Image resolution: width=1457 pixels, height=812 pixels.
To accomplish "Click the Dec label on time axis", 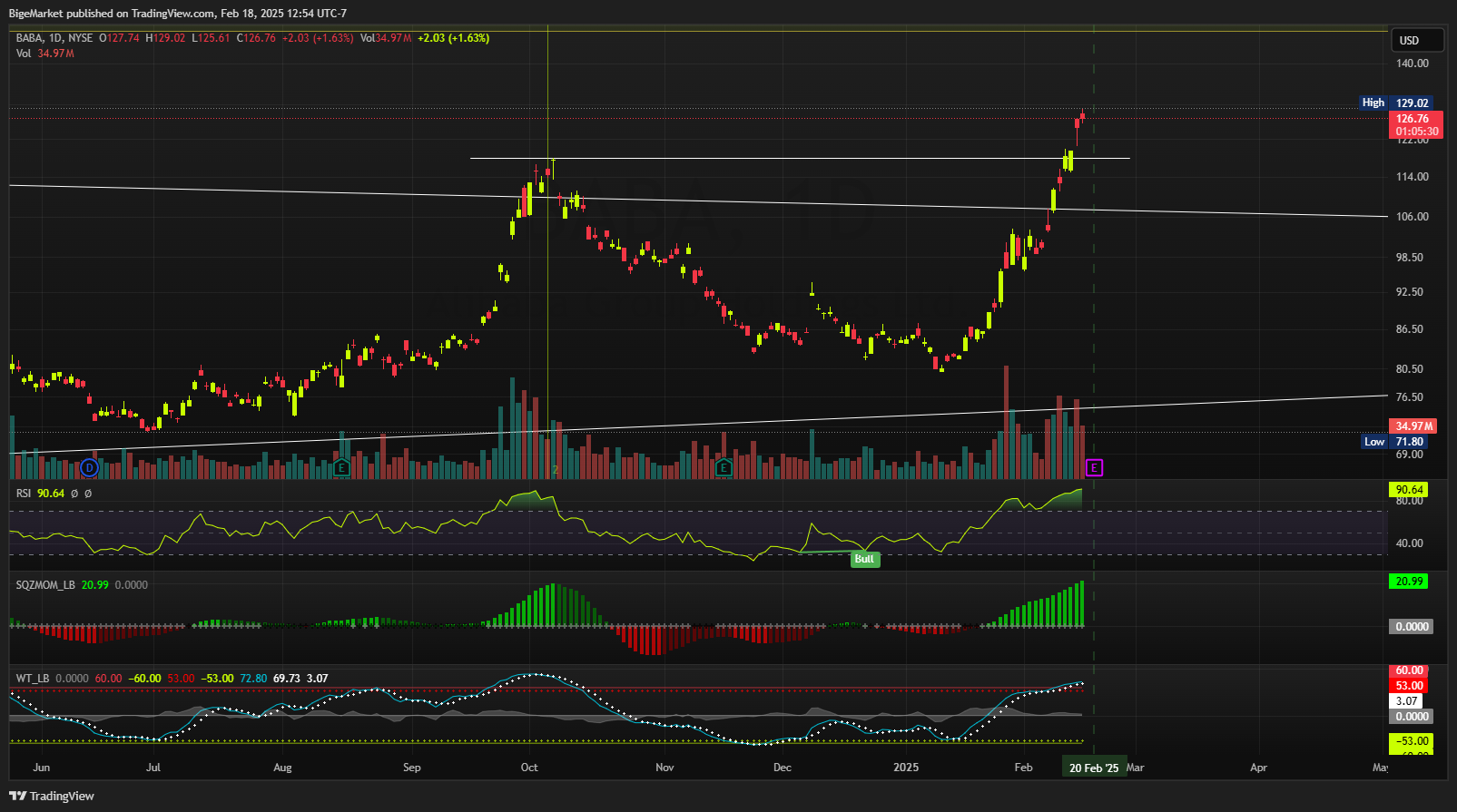I will point(782,768).
